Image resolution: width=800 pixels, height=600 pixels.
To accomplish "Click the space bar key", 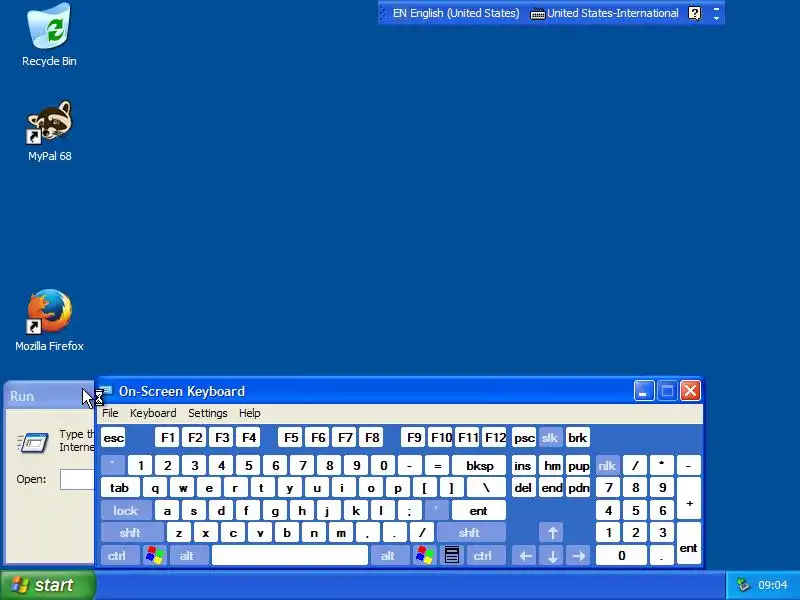I will click(290, 555).
